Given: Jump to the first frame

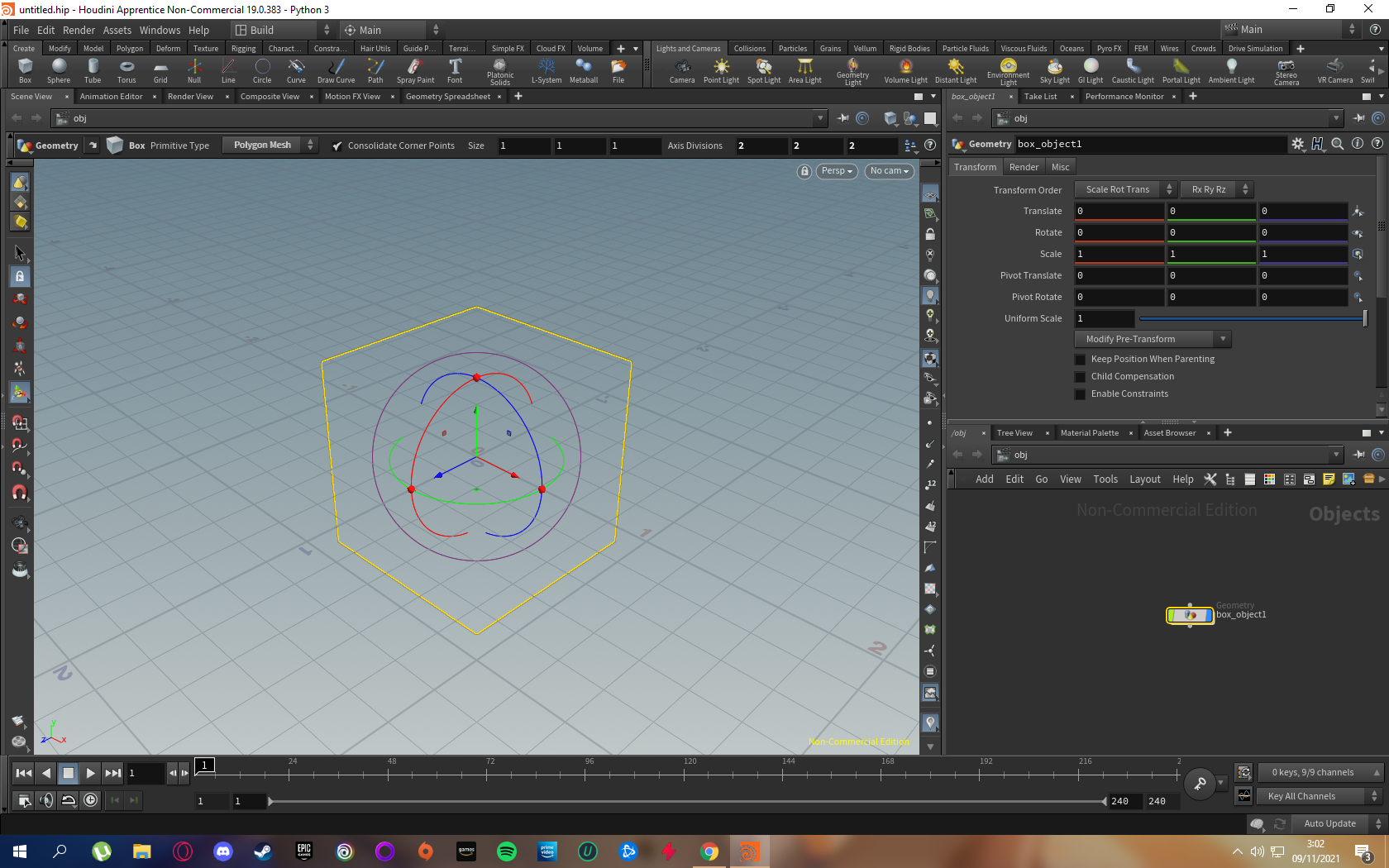Looking at the screenshot, I should click(23, 774).
